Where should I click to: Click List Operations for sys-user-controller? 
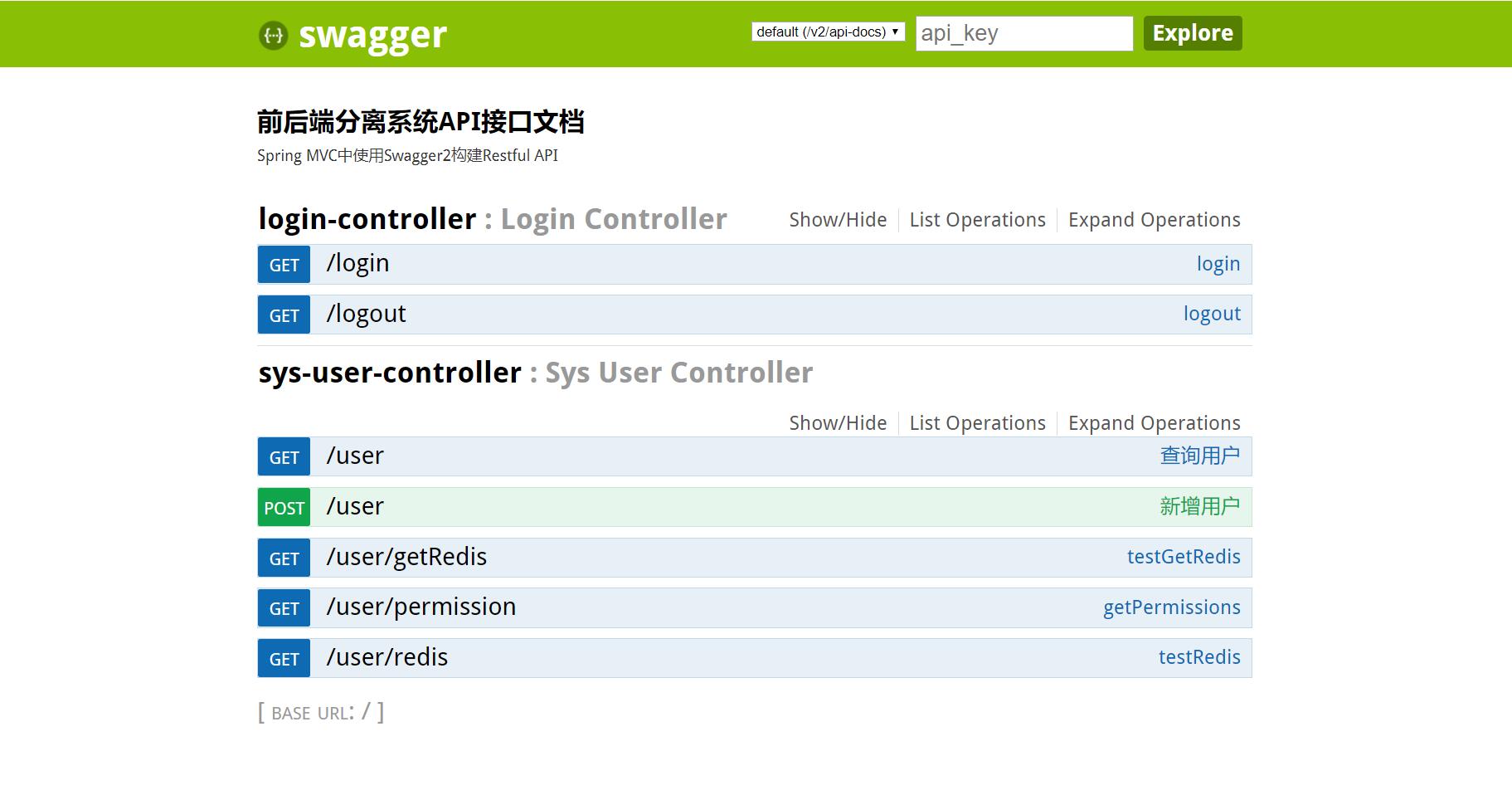point(977,423)
